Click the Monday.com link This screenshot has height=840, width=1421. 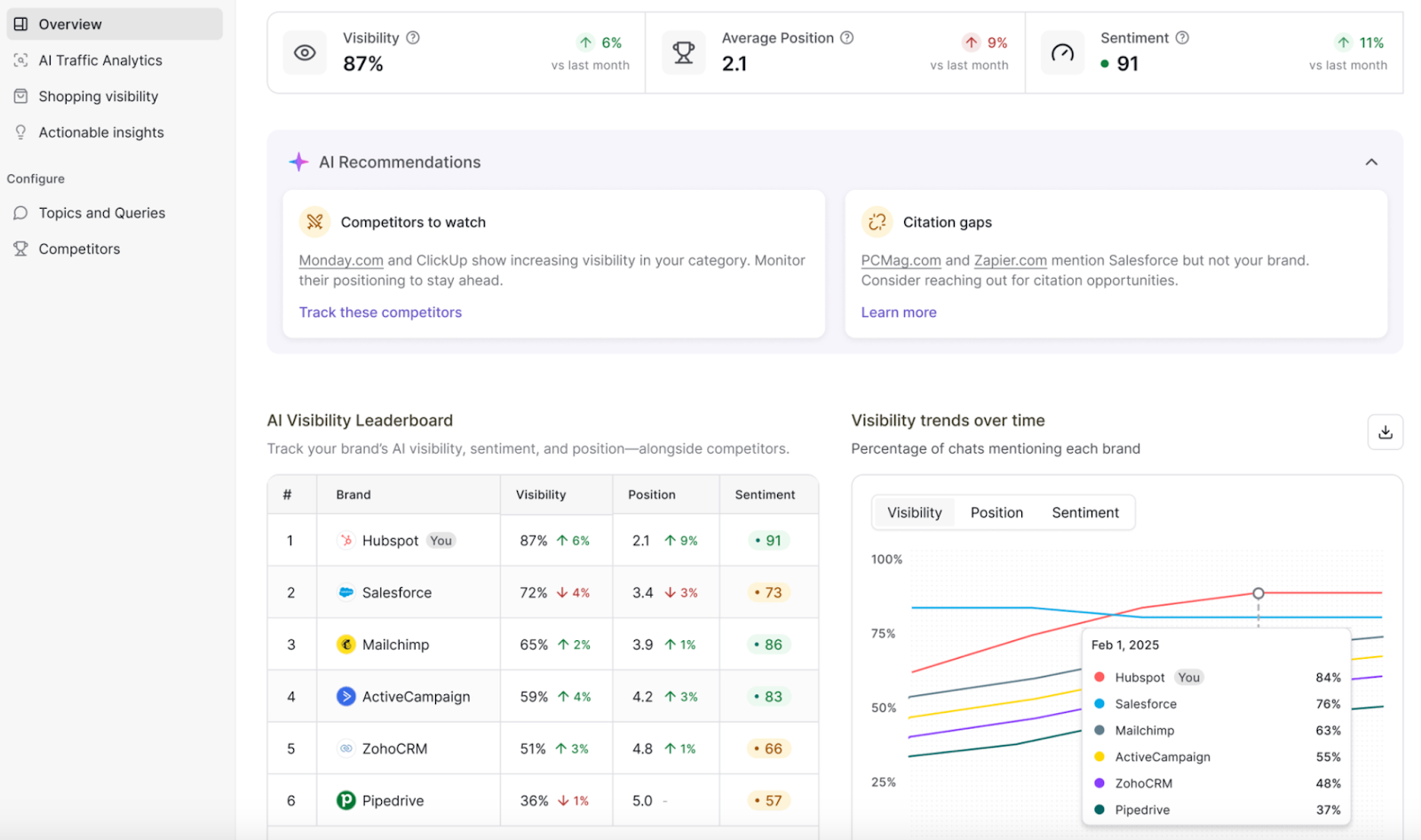tap(341, 261)
